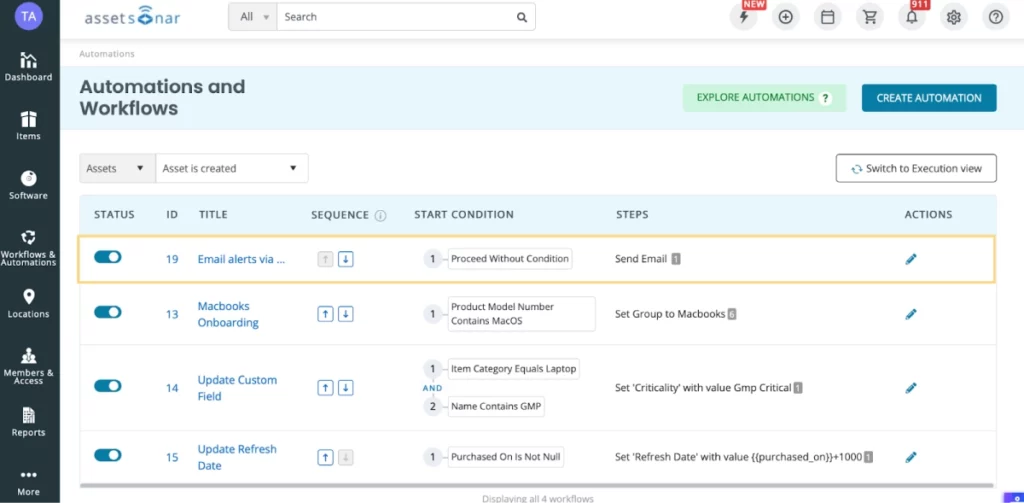Edit Update Refresh Date with pencil icon
This screenshot has height=503, width=1024.
pyautogui.click(x=911, y=457)
